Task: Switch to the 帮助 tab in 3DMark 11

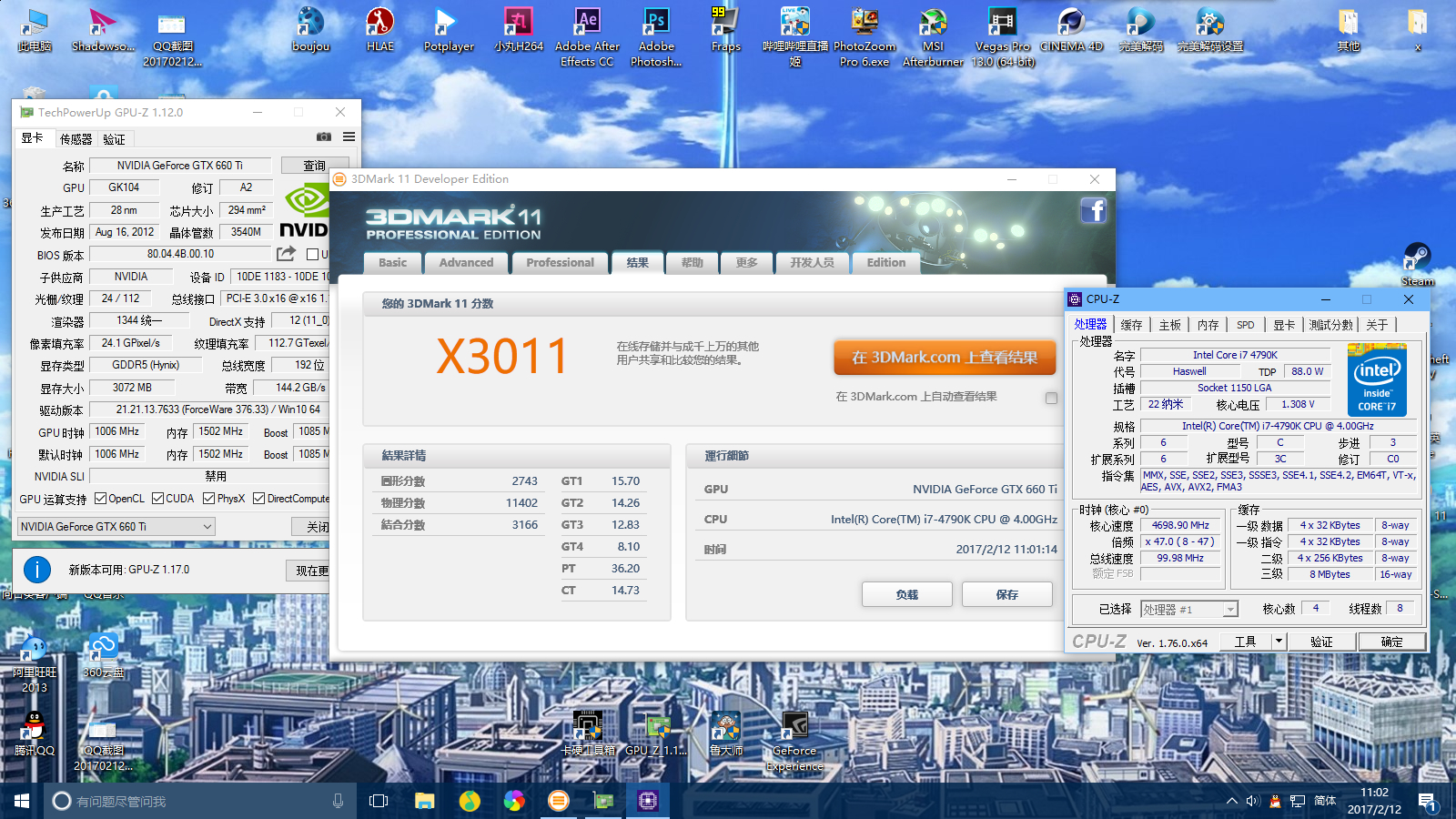Action: [693, 263]
